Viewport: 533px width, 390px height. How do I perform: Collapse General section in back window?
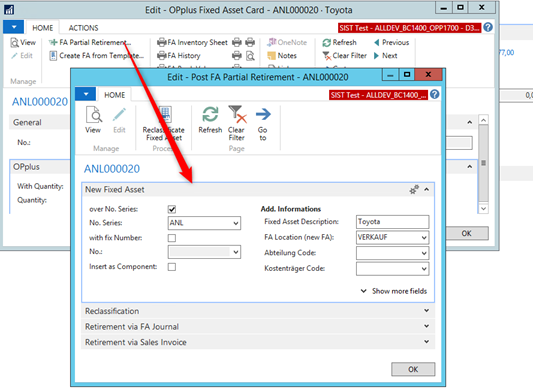(469, 122)
